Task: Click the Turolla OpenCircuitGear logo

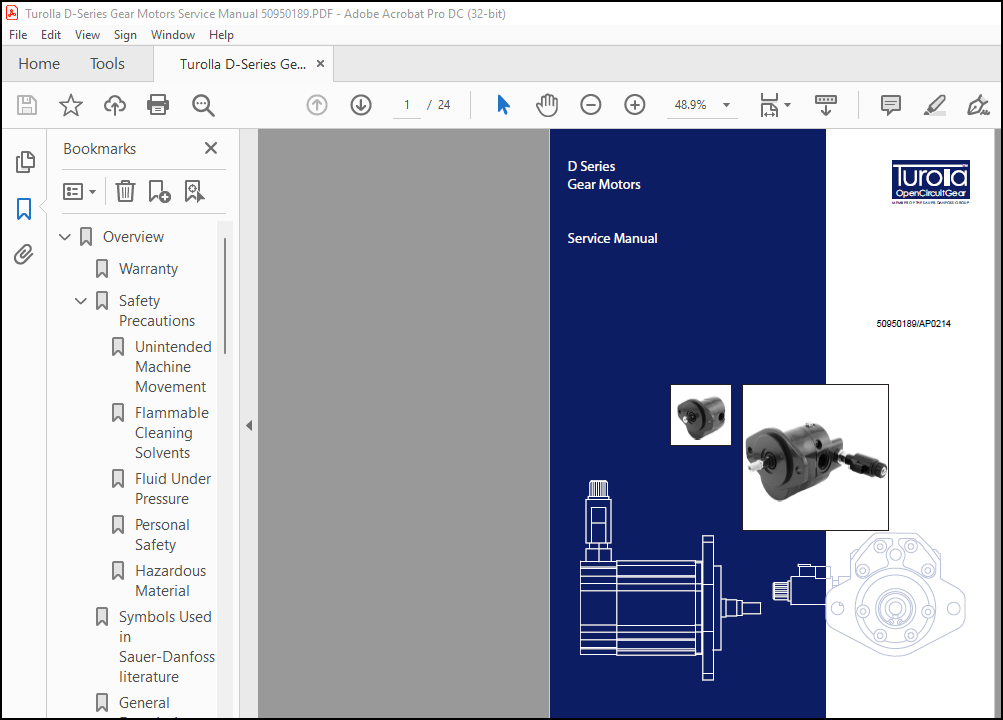Action: [931, 182]
